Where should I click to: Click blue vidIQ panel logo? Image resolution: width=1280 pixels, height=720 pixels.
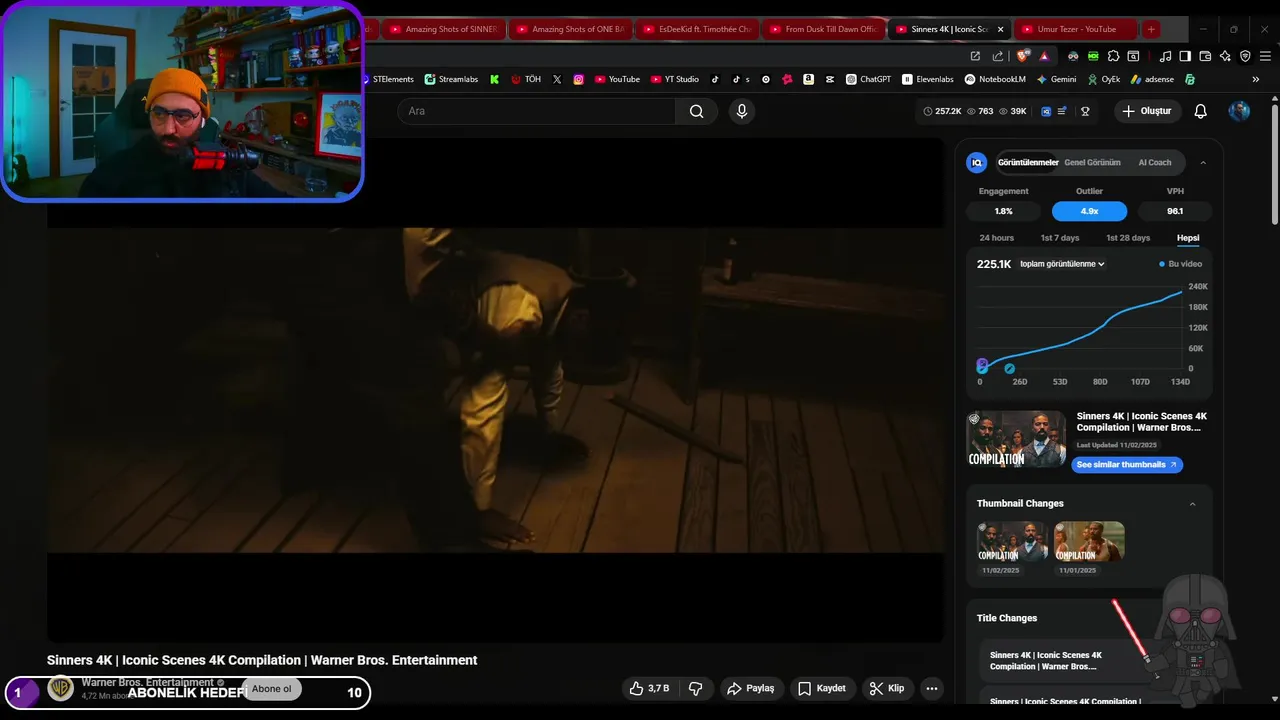click(977, 162)
